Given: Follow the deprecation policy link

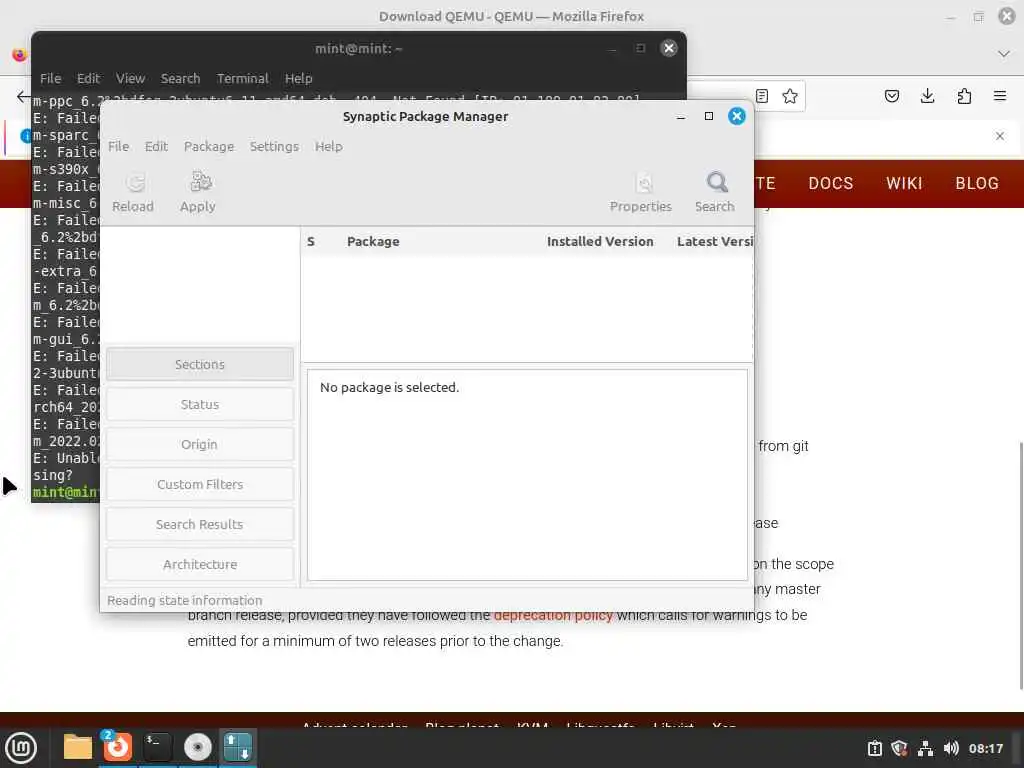Looking at the screenshot, I should 553,615.
